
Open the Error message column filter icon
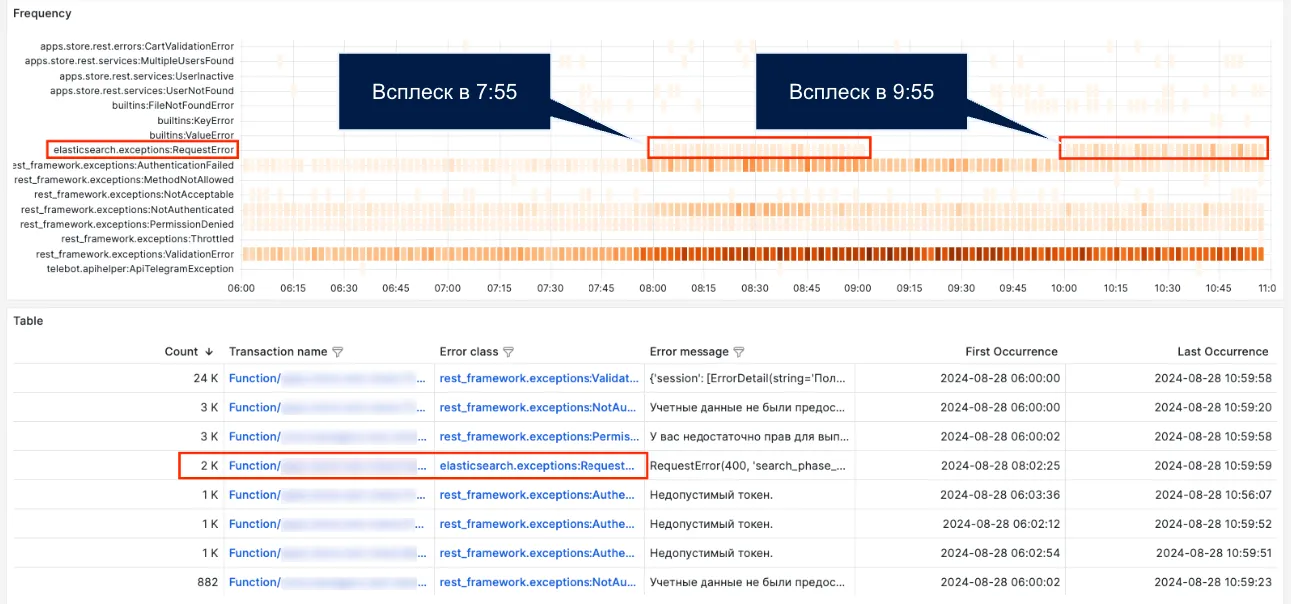point(739,352)
